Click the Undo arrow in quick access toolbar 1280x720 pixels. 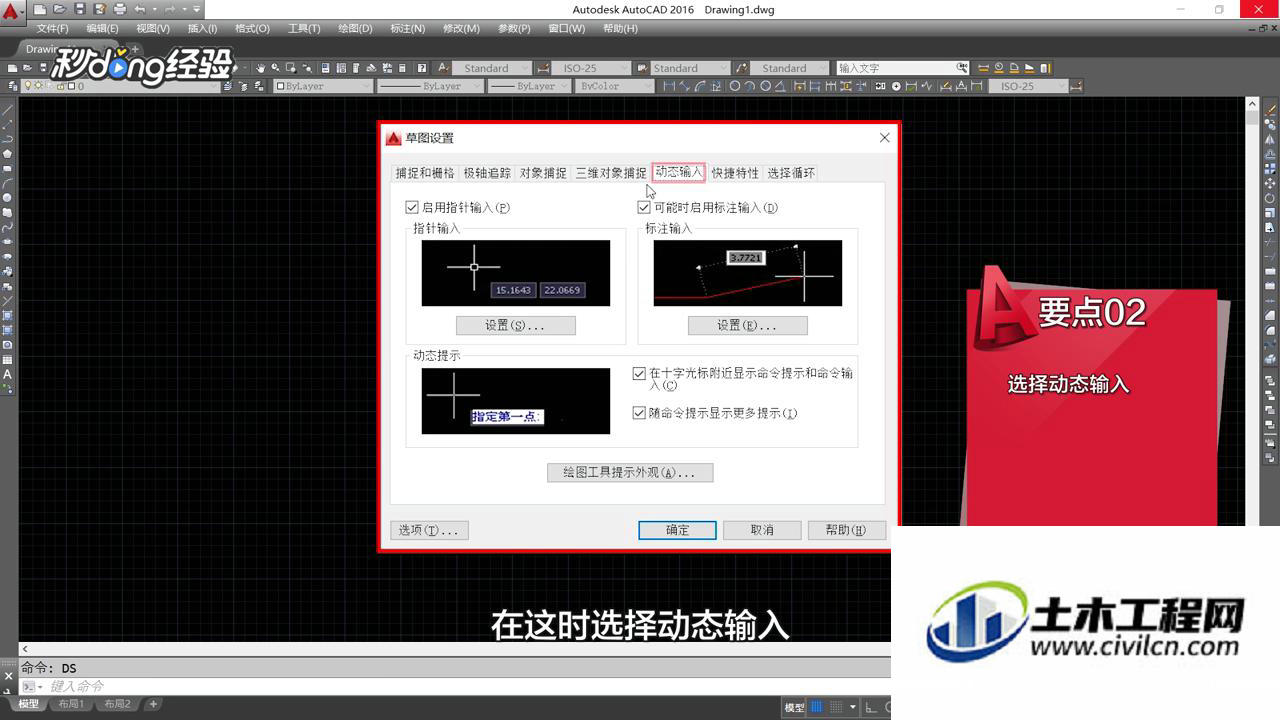(139, 9)
